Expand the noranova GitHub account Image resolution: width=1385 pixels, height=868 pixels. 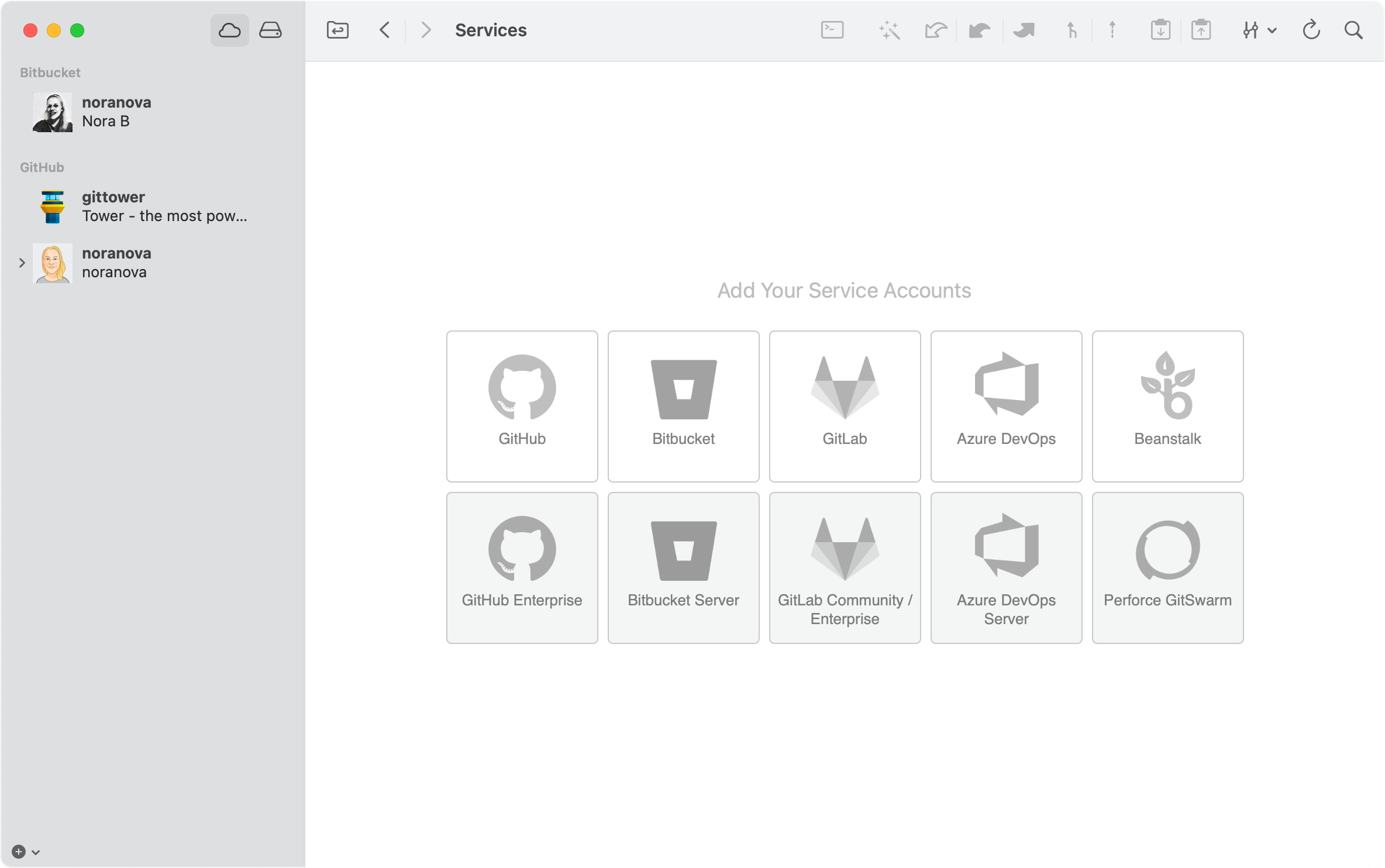(x=22, y=263)
